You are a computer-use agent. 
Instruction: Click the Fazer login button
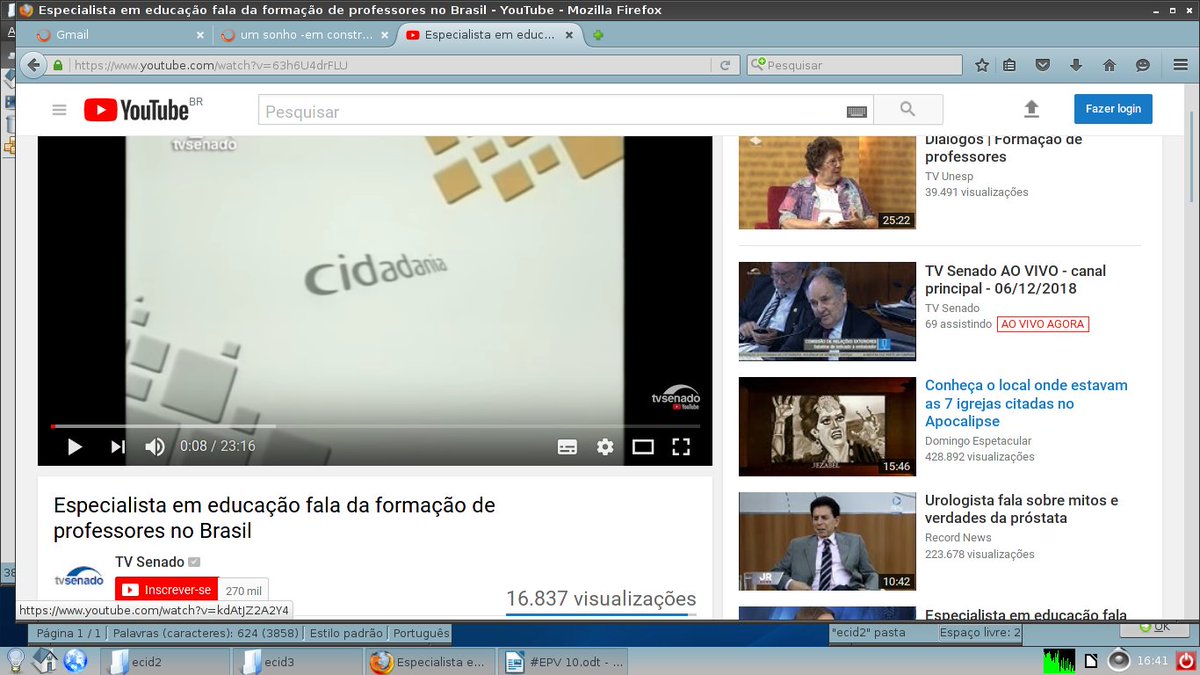pos(1113,109)
